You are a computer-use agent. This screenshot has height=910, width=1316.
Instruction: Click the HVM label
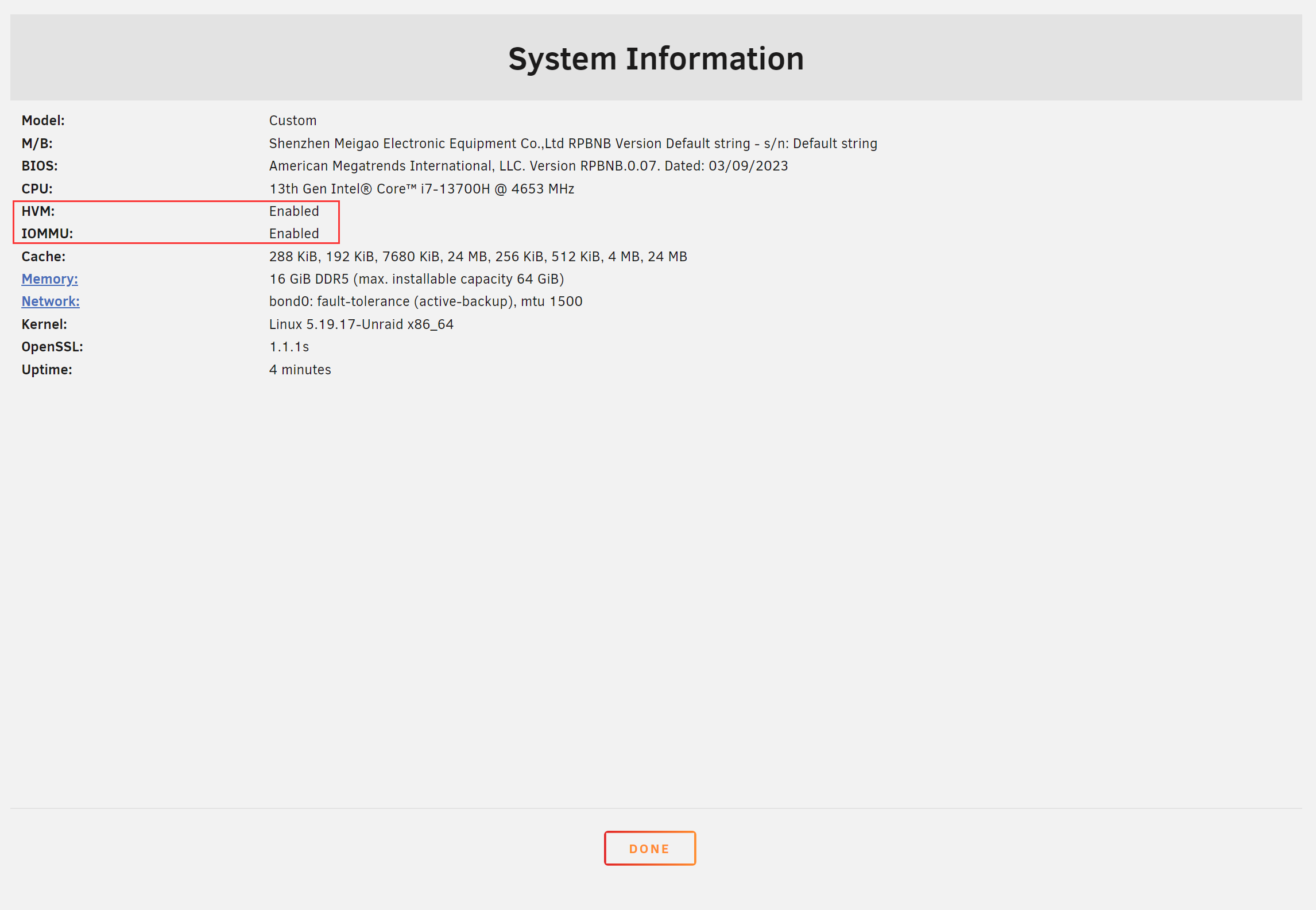tap(38, 211)
